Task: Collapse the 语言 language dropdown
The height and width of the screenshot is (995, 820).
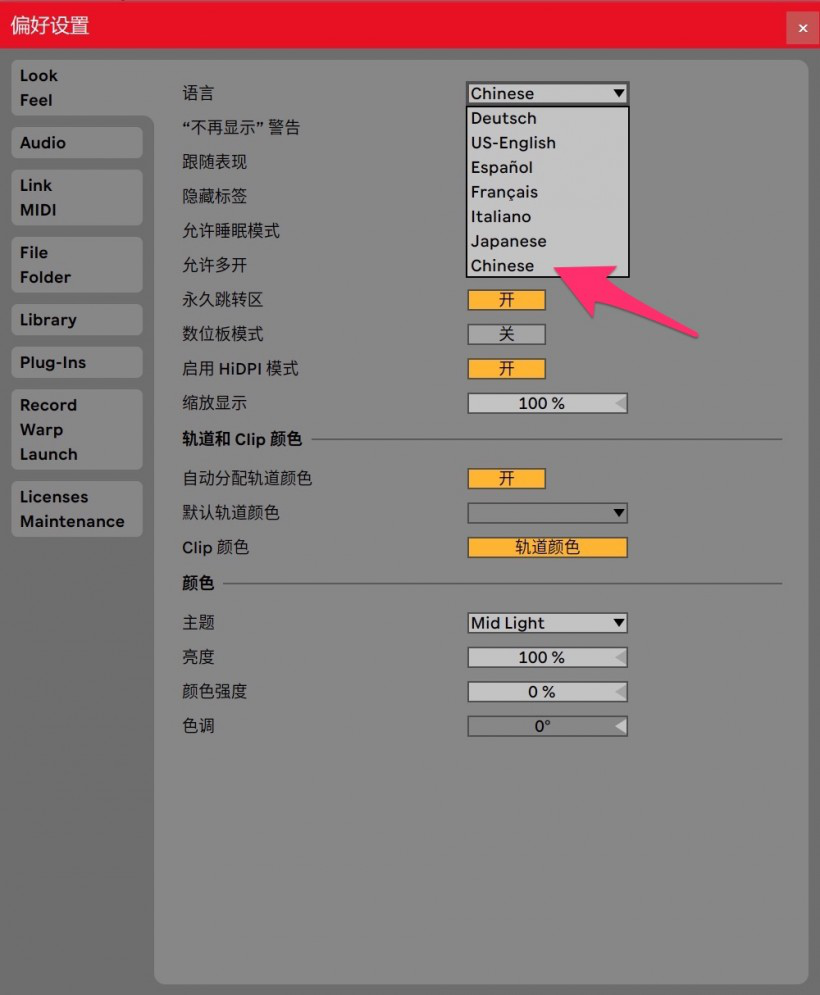Action: tap(548, 93)
